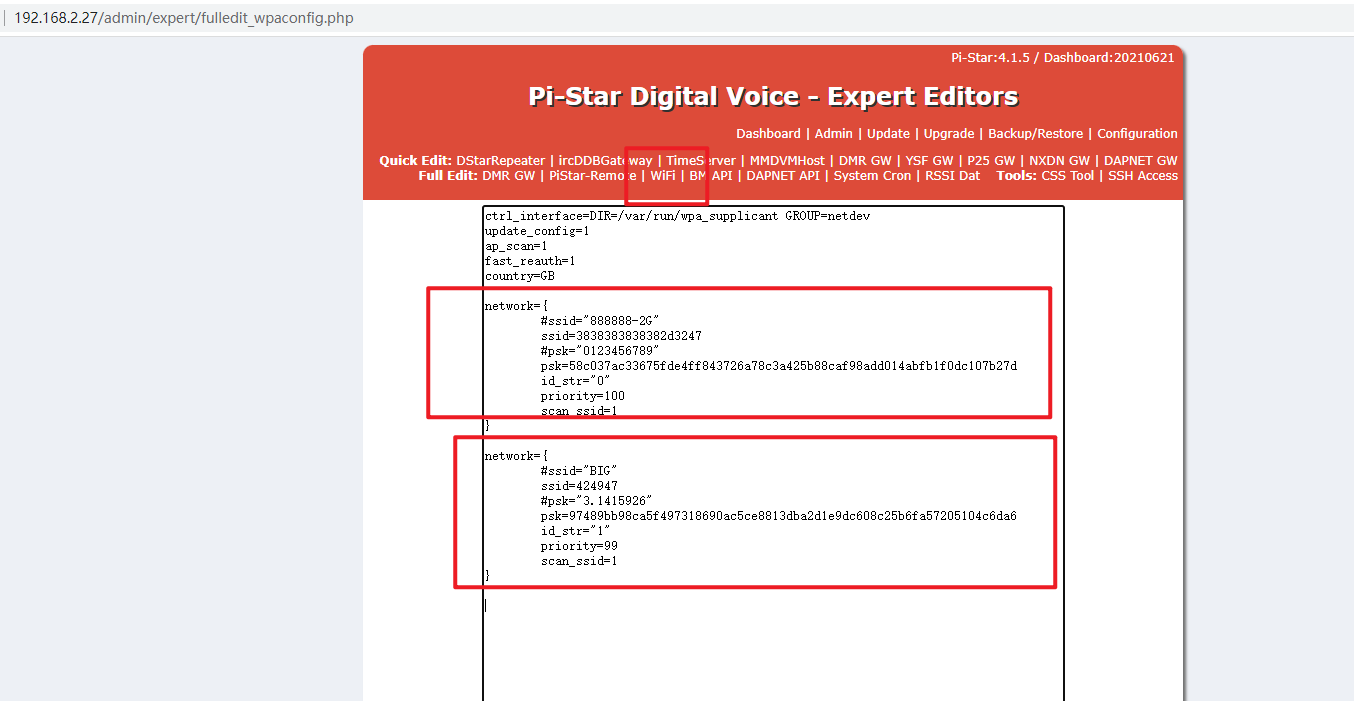Open RSSI Dat editor
This screenshot has width=1354, height=701.
953,176
